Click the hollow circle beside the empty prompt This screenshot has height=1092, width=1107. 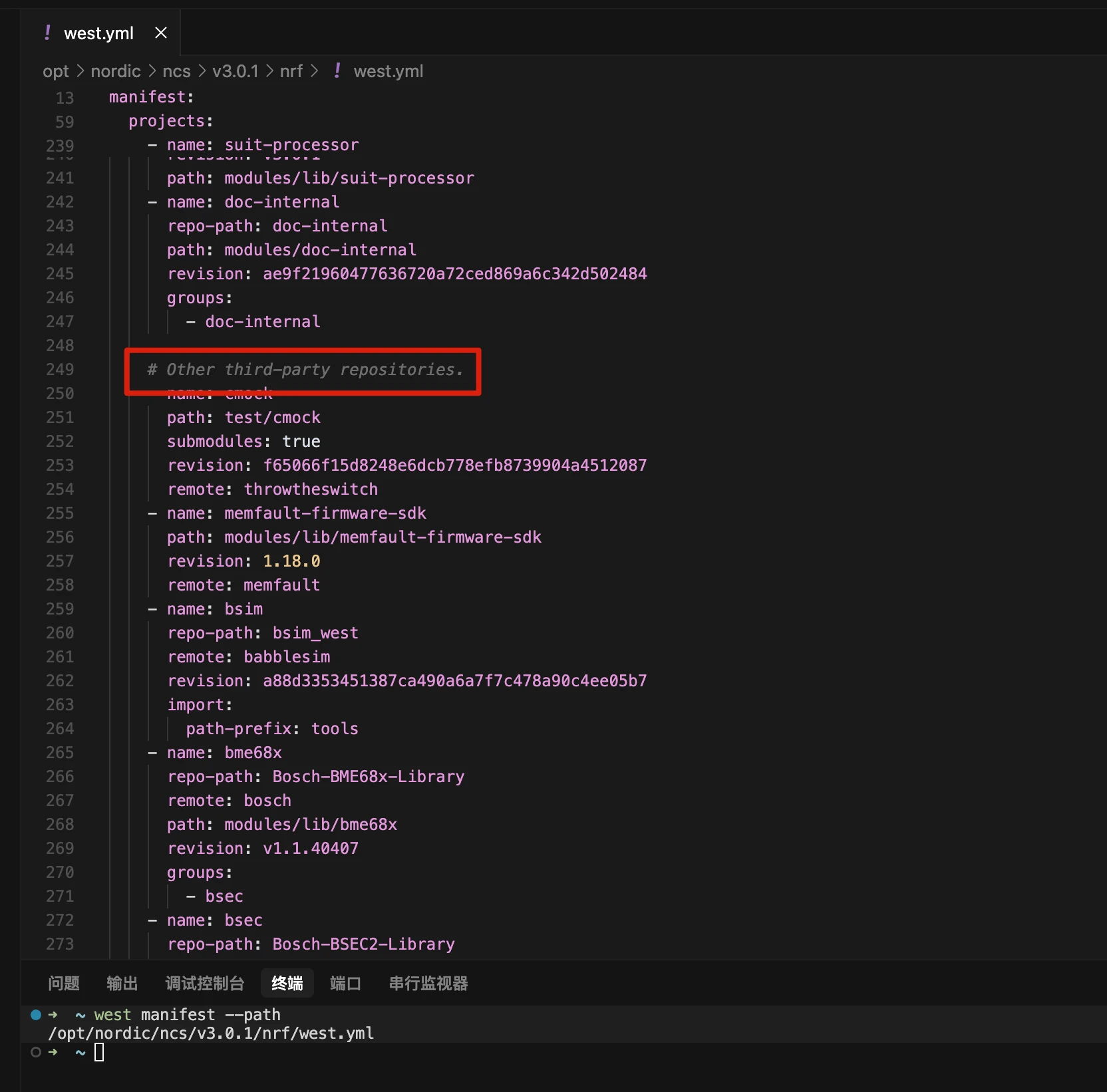(x=36, y=1052)
